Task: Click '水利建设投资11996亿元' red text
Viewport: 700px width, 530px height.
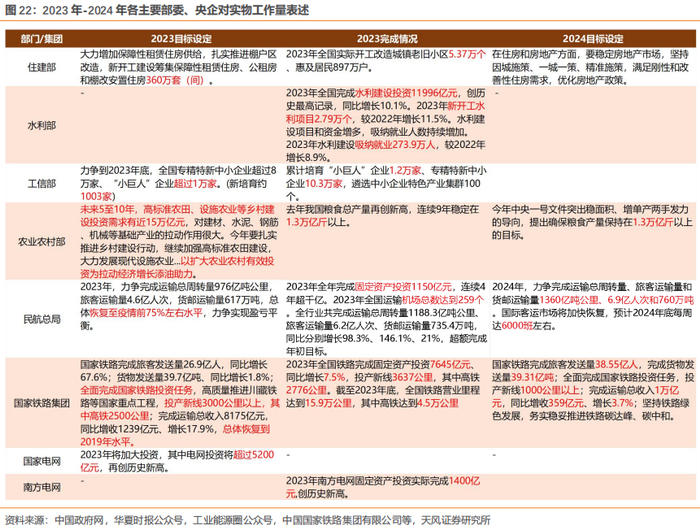Action: (406, 93)
